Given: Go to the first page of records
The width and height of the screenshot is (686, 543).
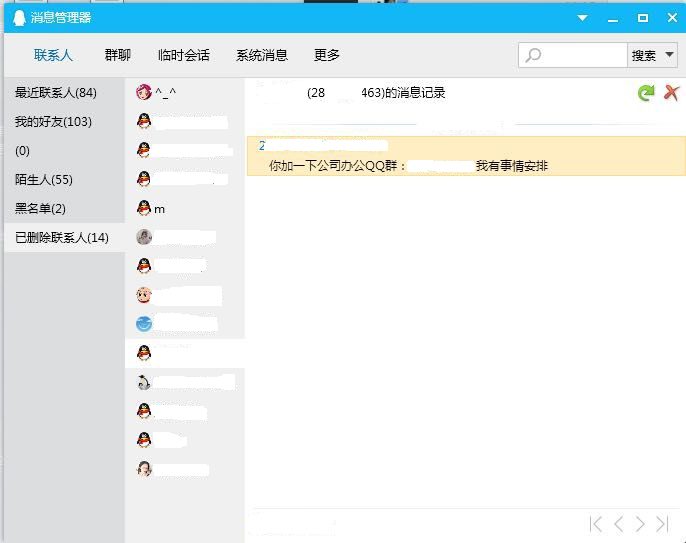Looking at the screenshot, I should coord(596,524).
